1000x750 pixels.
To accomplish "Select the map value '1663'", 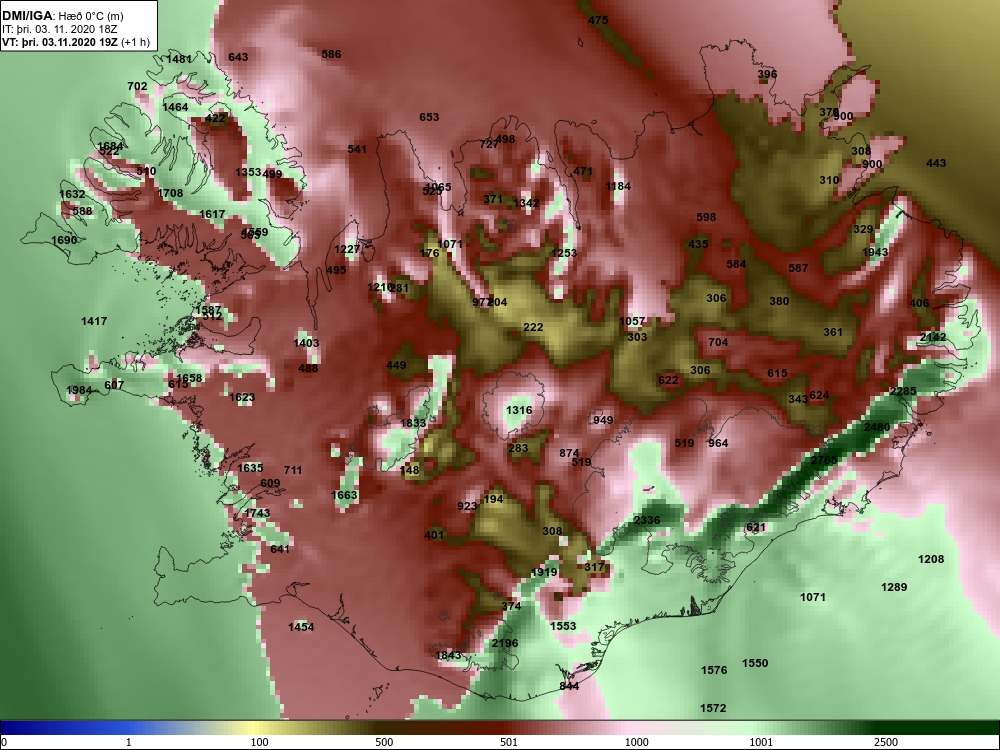I will [344, 496].
